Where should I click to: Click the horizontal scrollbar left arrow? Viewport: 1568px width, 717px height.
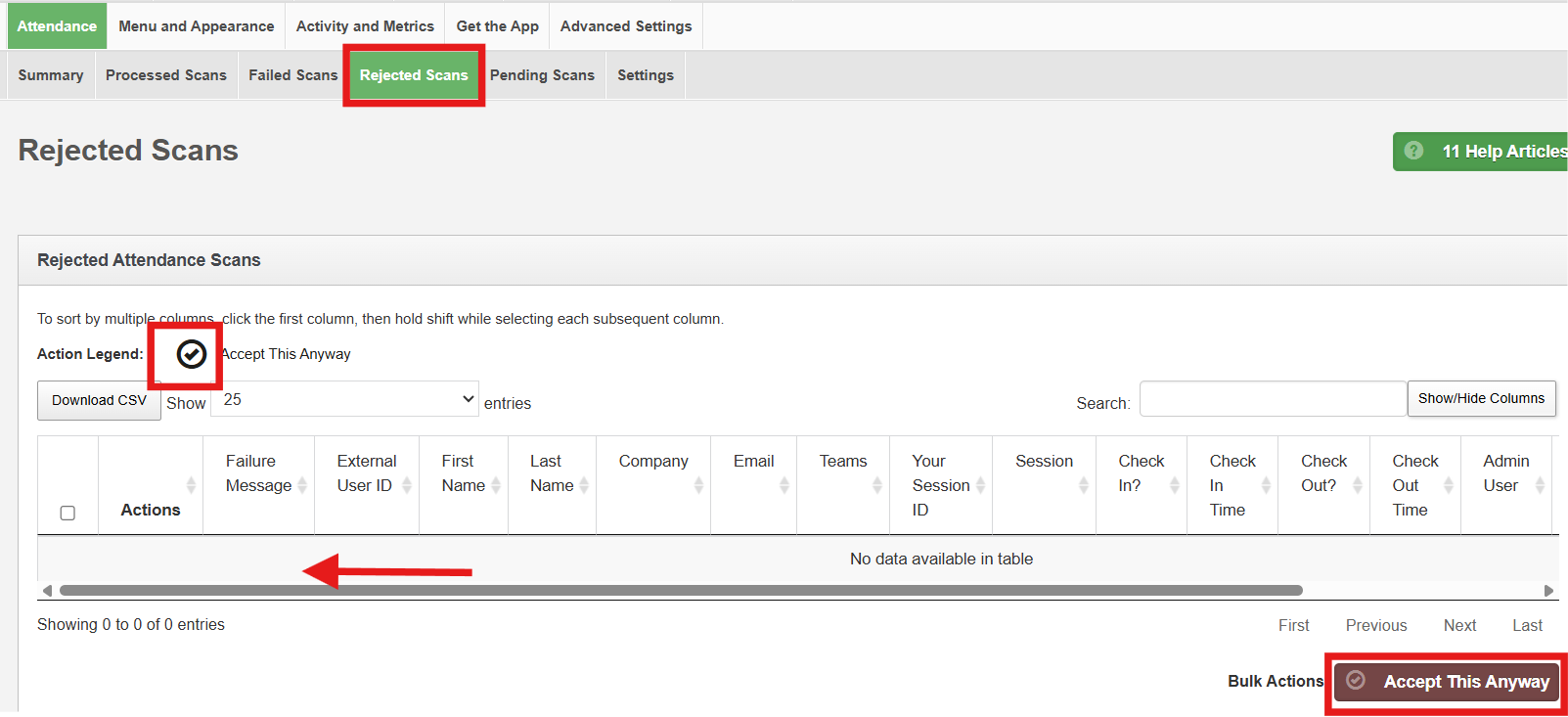tap(47, 591)
